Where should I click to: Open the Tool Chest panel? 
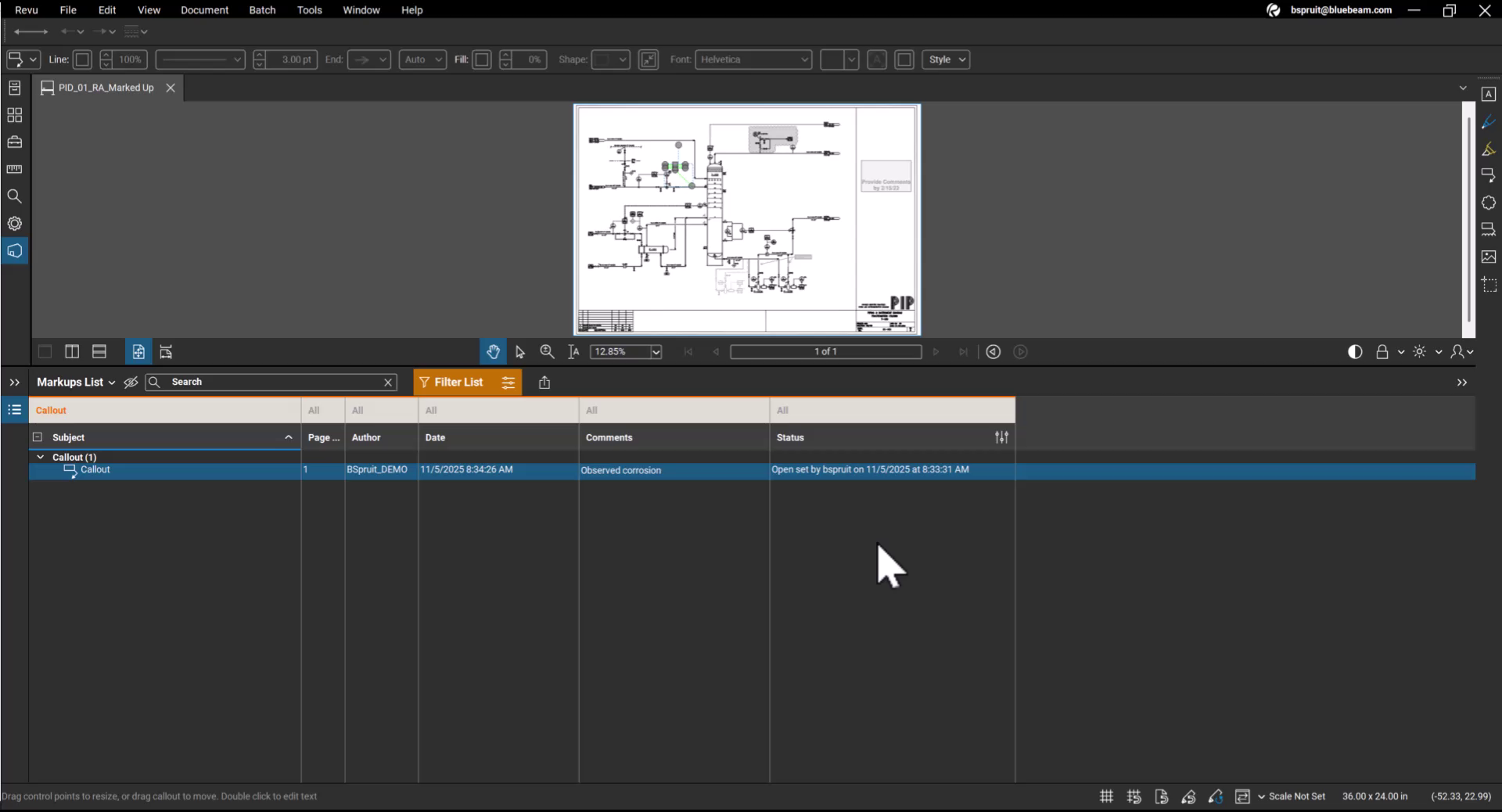(14, 142)
